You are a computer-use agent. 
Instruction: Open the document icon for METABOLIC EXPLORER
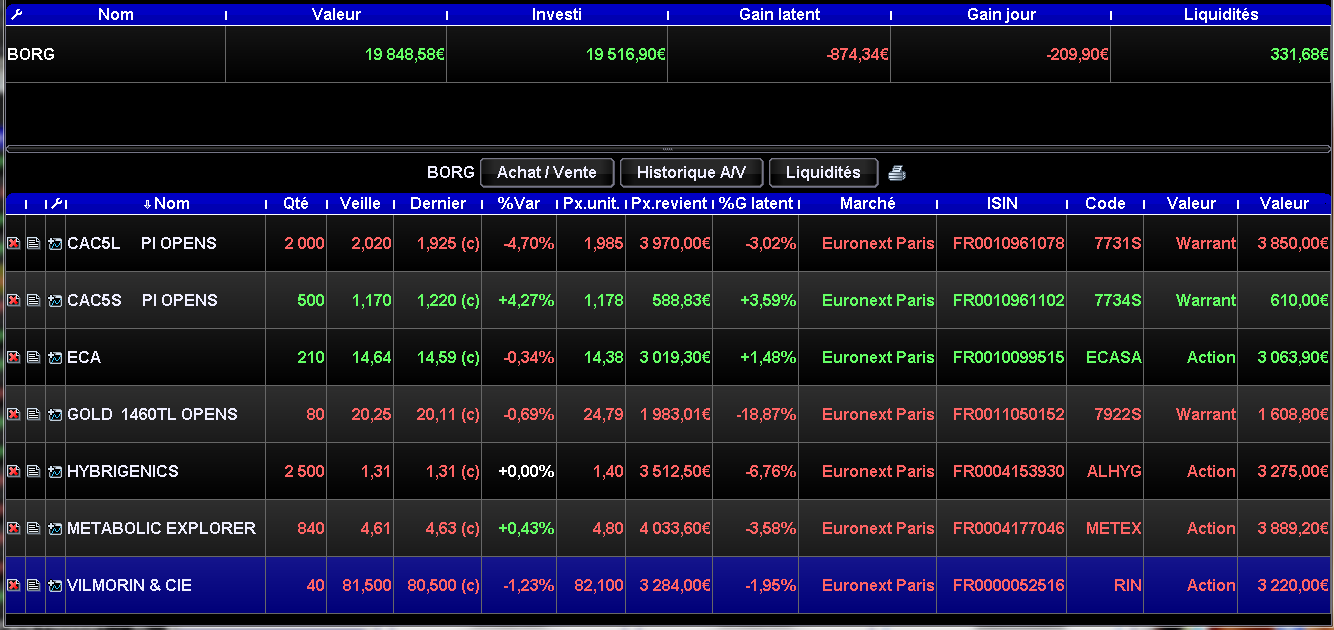pyautogui.click(x=34, y=528)
